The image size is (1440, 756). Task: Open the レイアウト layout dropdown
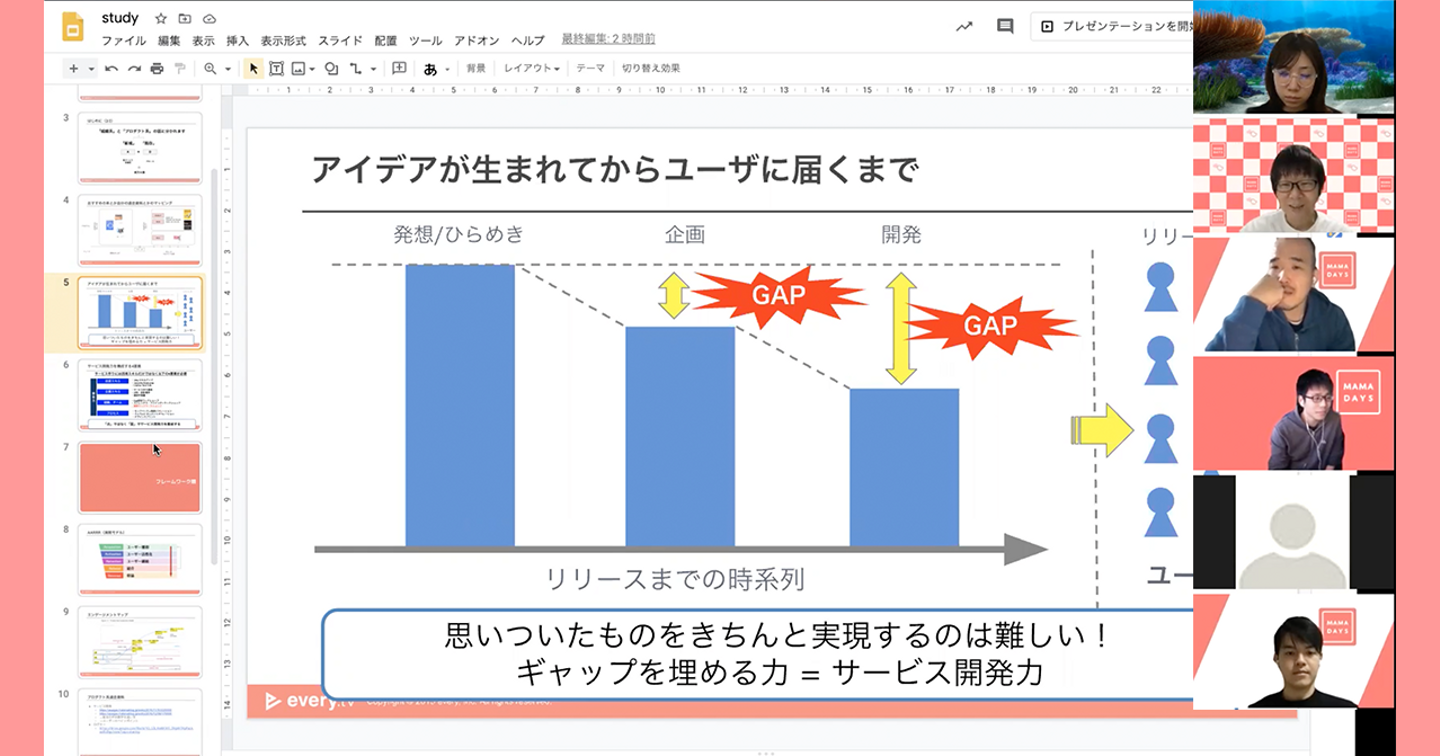point(531,69)
